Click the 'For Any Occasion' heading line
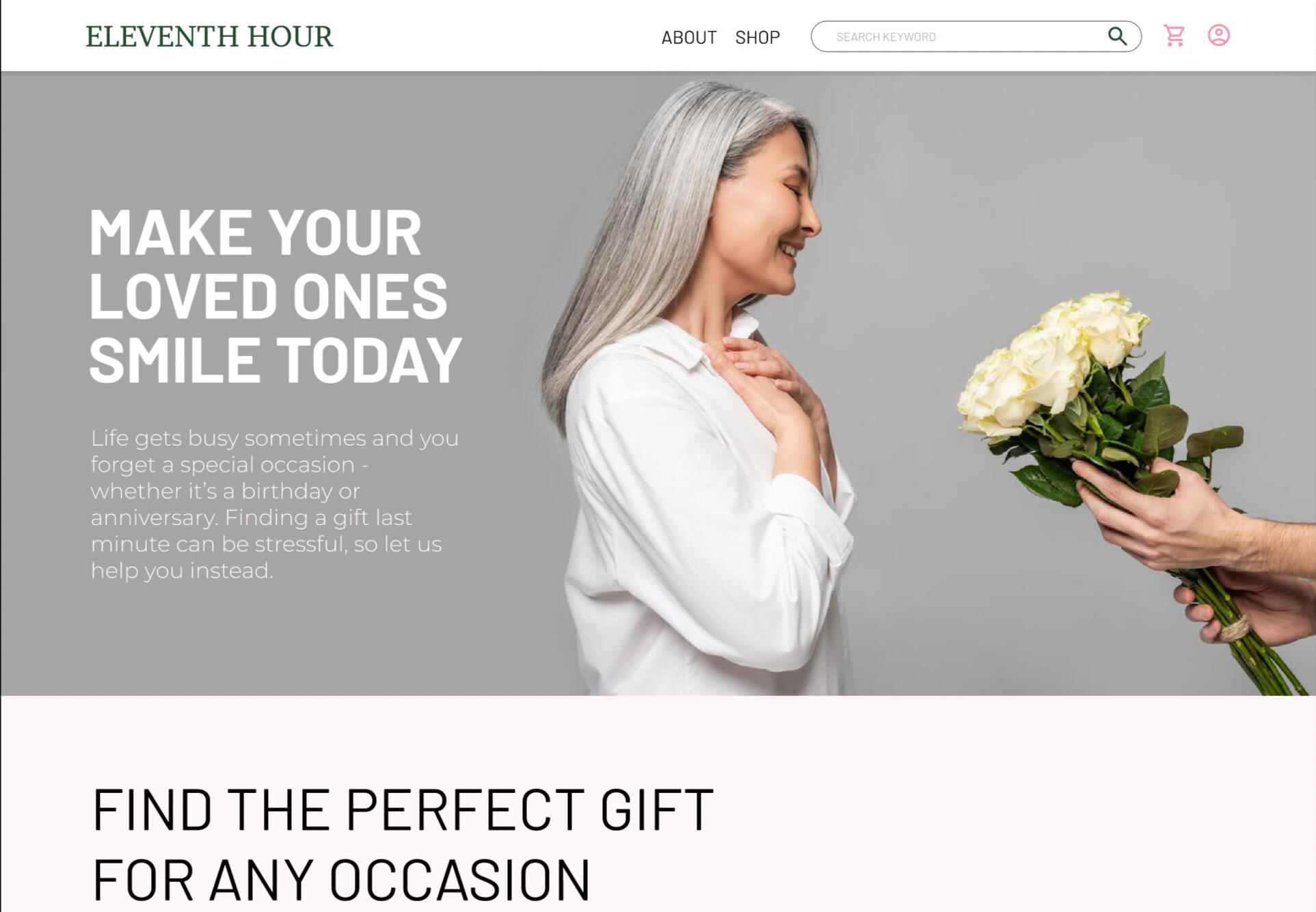The width and height of the screenshot is (1316, 912). 341,881
